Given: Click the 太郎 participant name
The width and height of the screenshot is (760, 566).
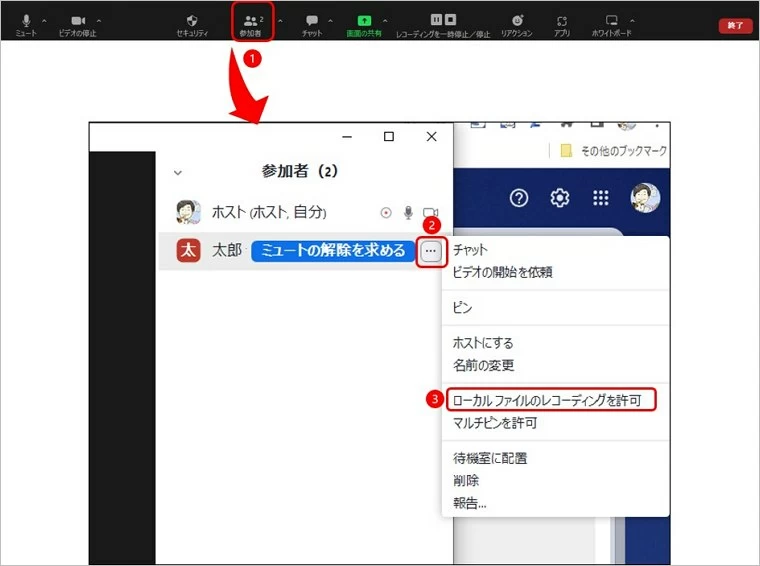Looking at the screenshot, I should click(227, 251).
